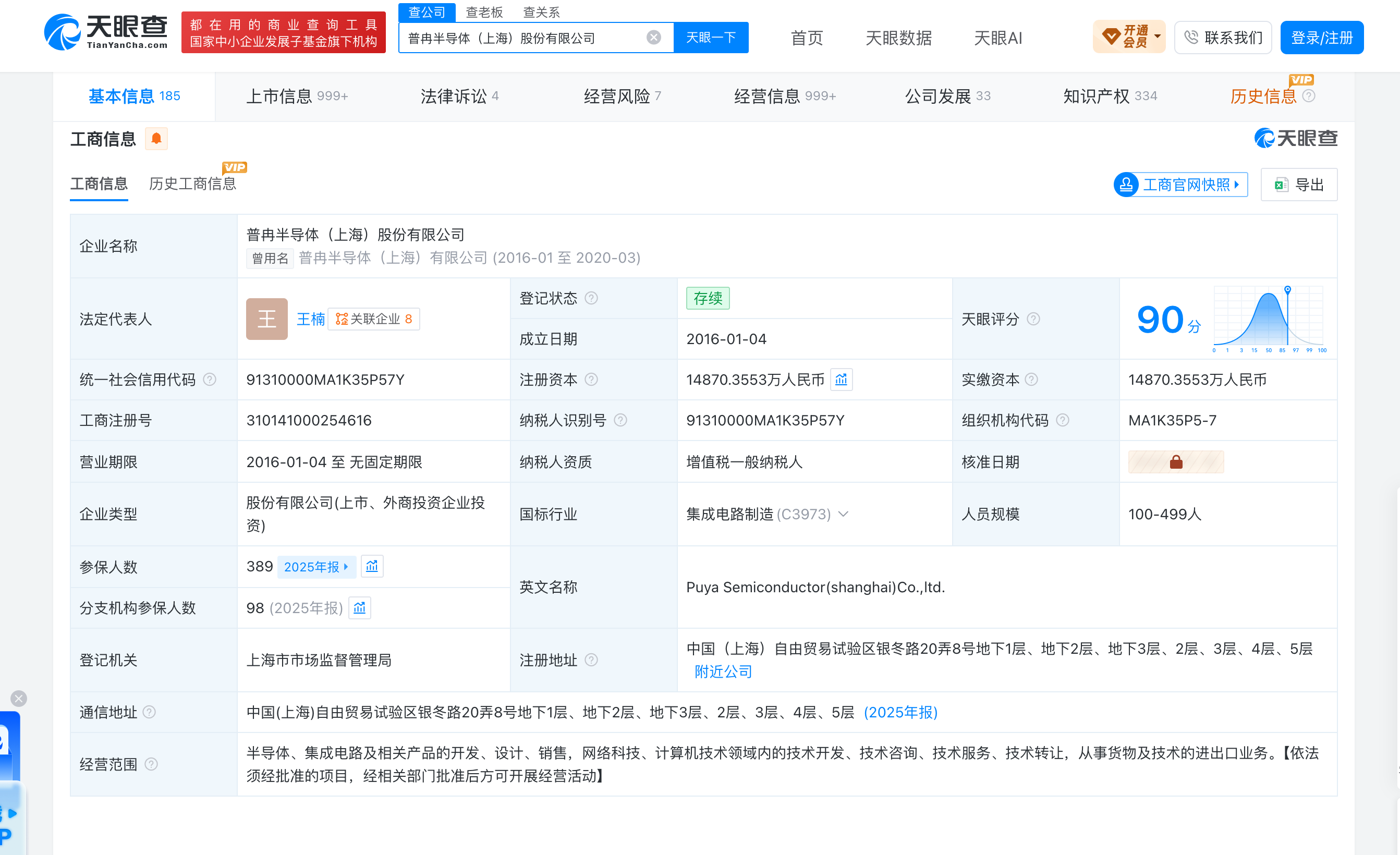
Task: Open the 工商官网快照 snapshot
Action: pyautogui.click(x=1180, y=185)
